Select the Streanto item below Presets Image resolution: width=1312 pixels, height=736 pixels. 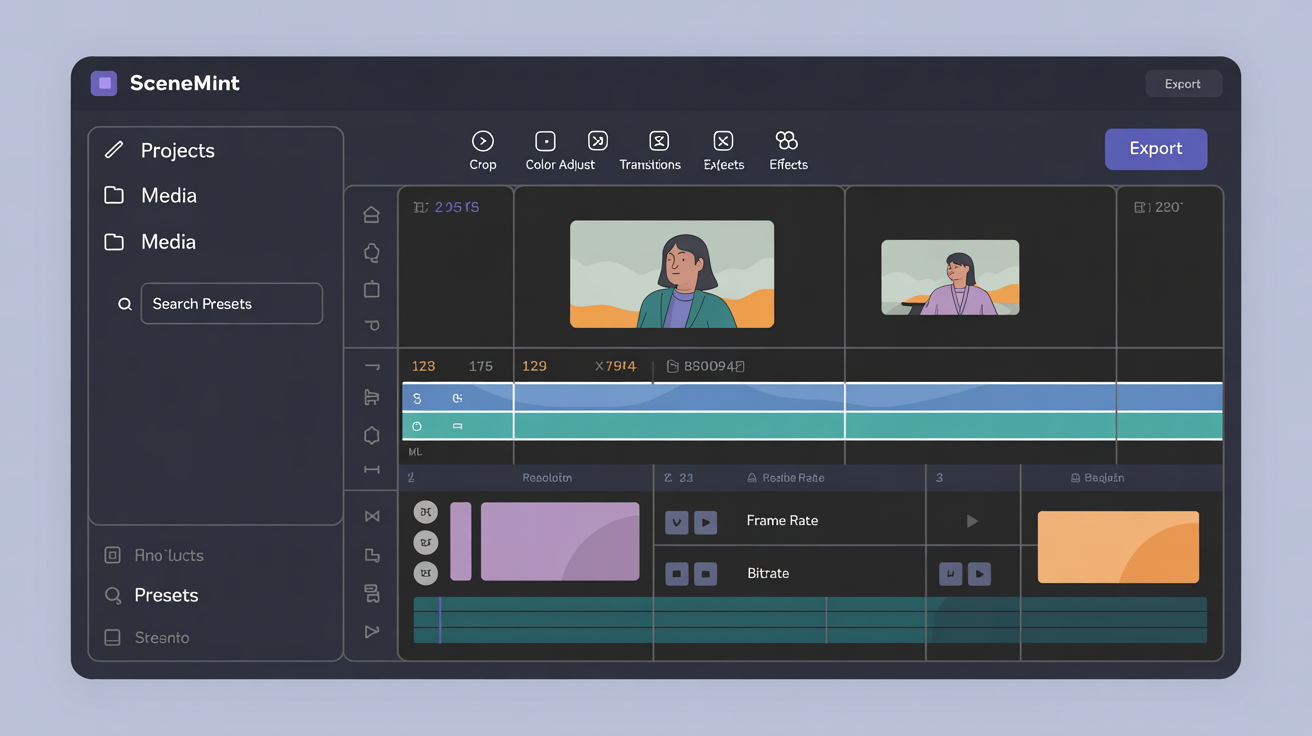tap(147, 637)
